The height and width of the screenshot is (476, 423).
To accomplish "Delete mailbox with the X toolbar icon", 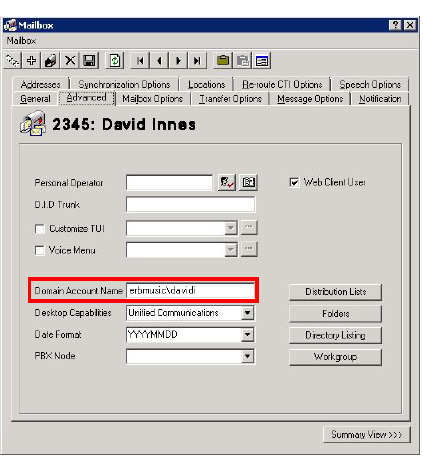I will tap(70, 61).
